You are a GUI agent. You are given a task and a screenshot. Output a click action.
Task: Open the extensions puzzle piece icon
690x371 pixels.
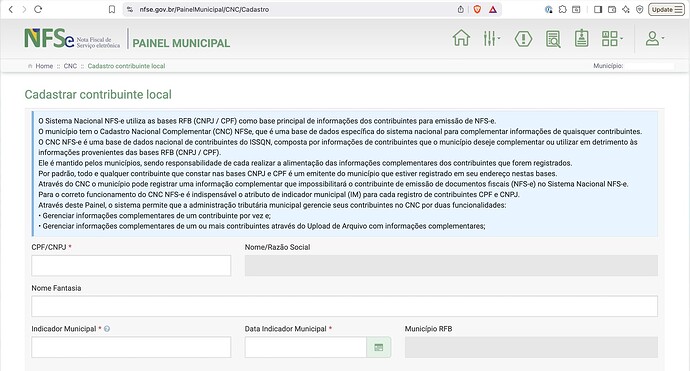tap(562, 9)
